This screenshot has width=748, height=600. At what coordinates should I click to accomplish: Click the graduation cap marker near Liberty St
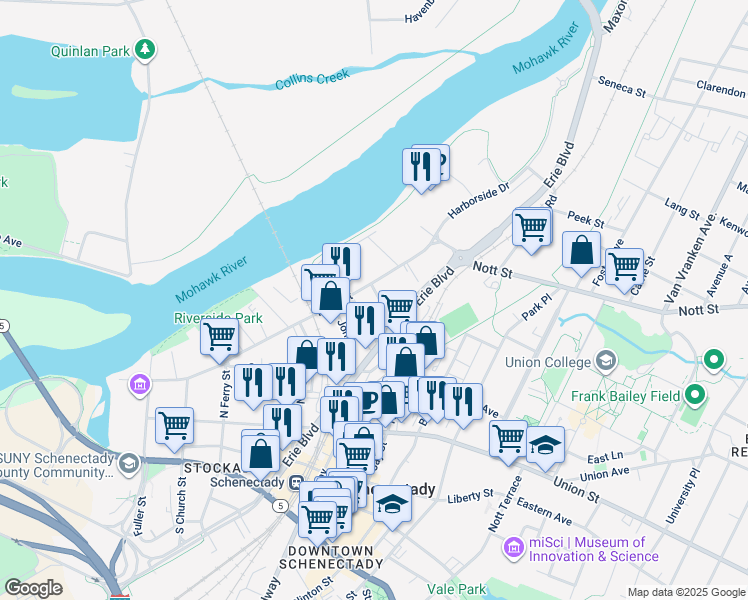click(392, 507)
